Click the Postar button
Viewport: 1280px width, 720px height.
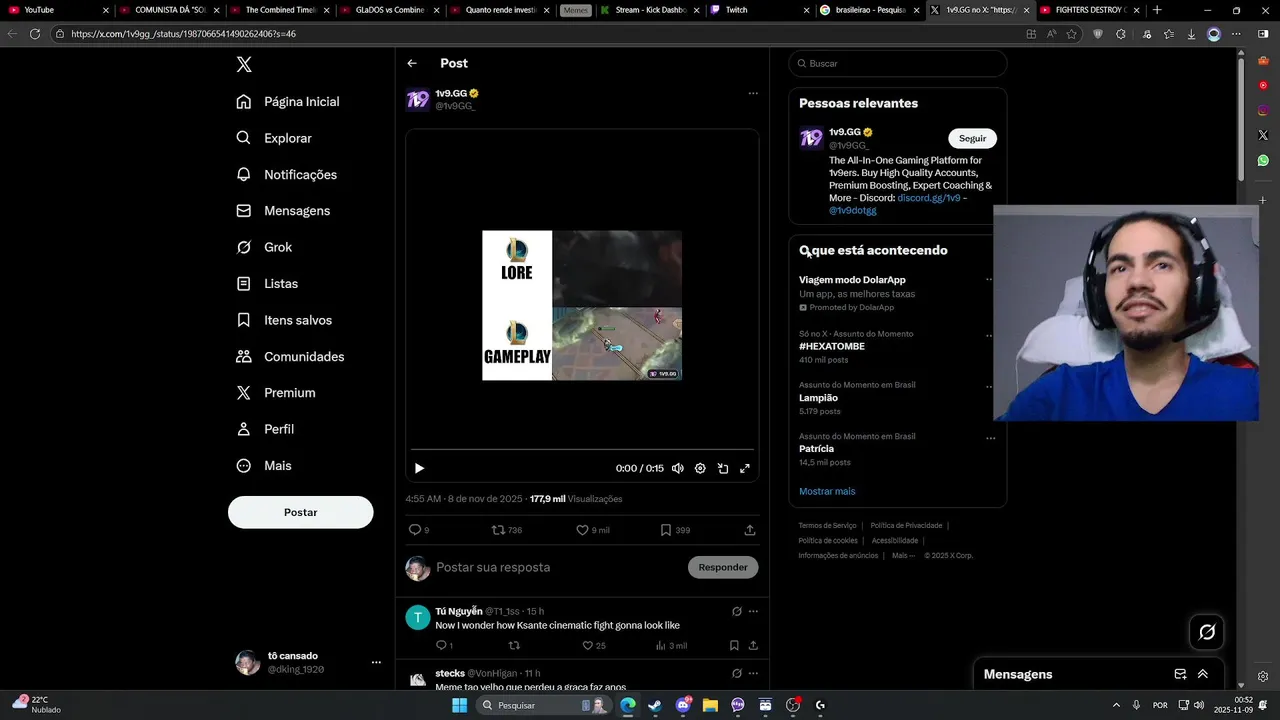click(300, 512)
